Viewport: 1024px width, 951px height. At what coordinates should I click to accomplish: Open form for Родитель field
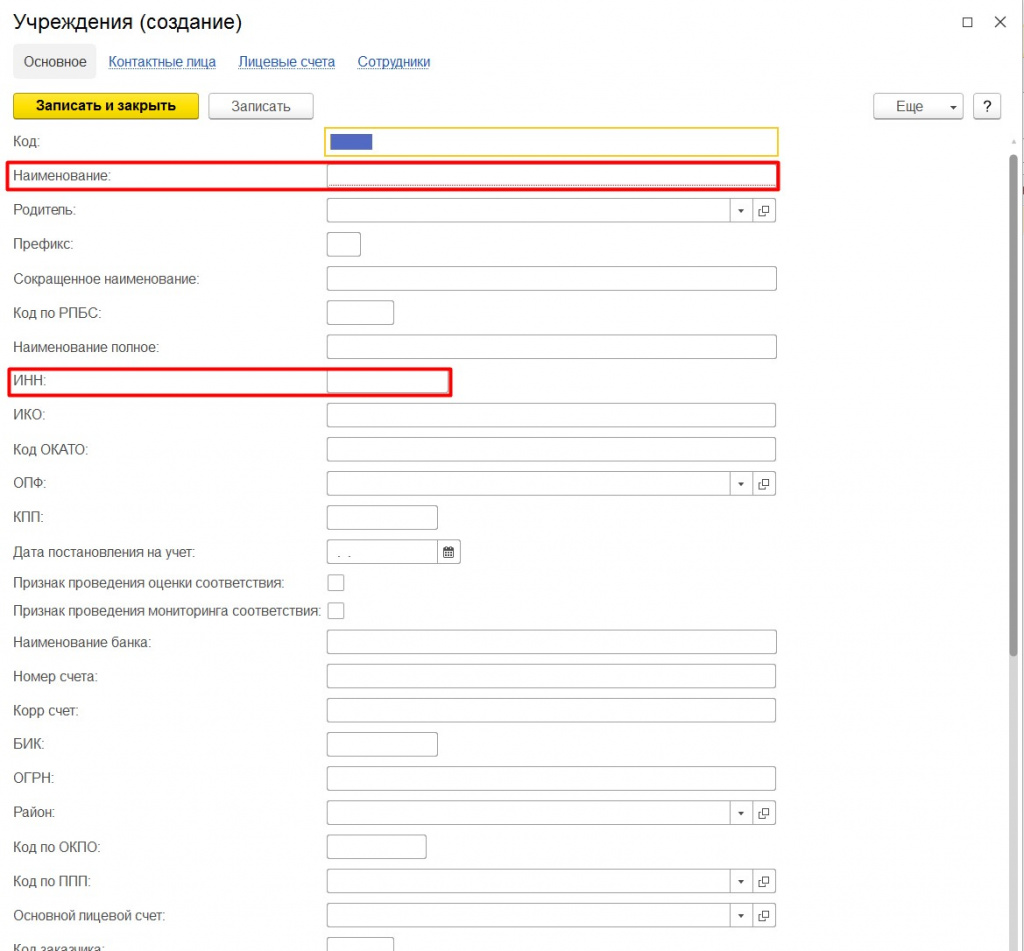tap(764, 211)
